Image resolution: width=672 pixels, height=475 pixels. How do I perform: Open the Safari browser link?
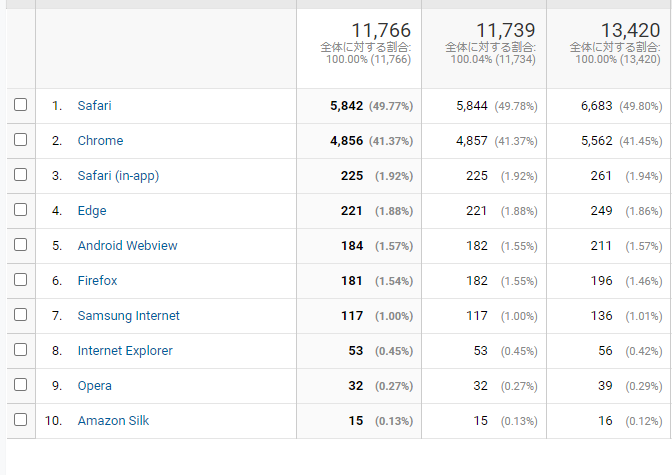click(x=94, y=105)
